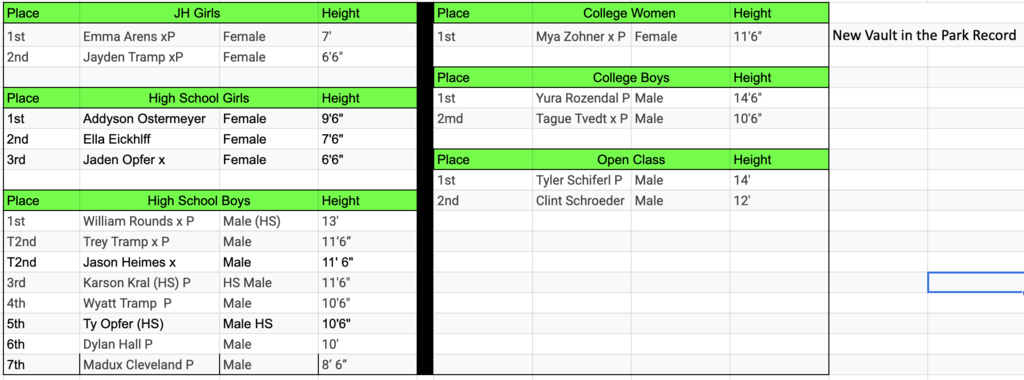Click the Karson Kral (HS) P cell
This screenshot has width=1024, height=380.
[x=150, y=283]
